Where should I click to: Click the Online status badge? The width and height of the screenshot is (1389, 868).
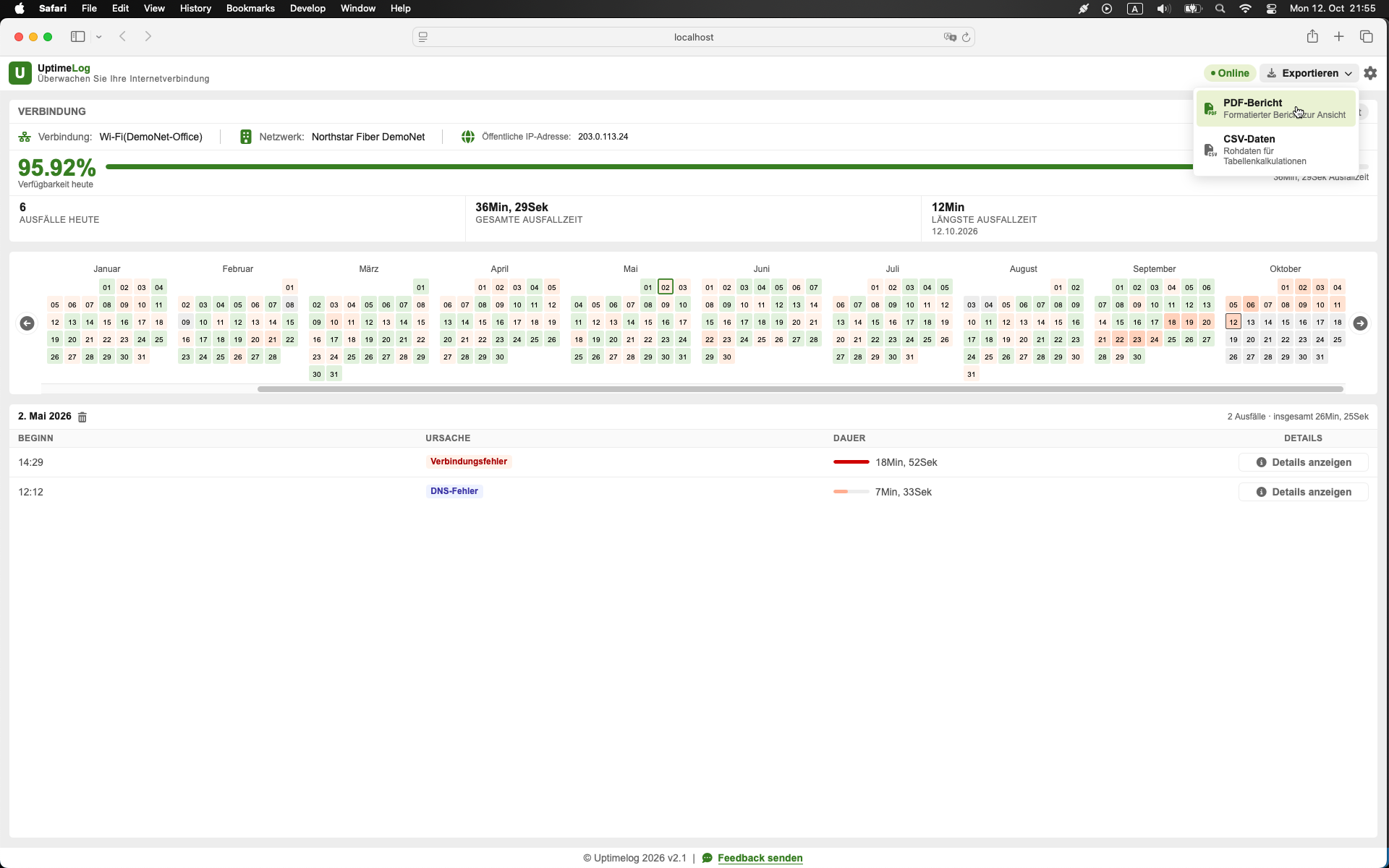[1230, 73]
